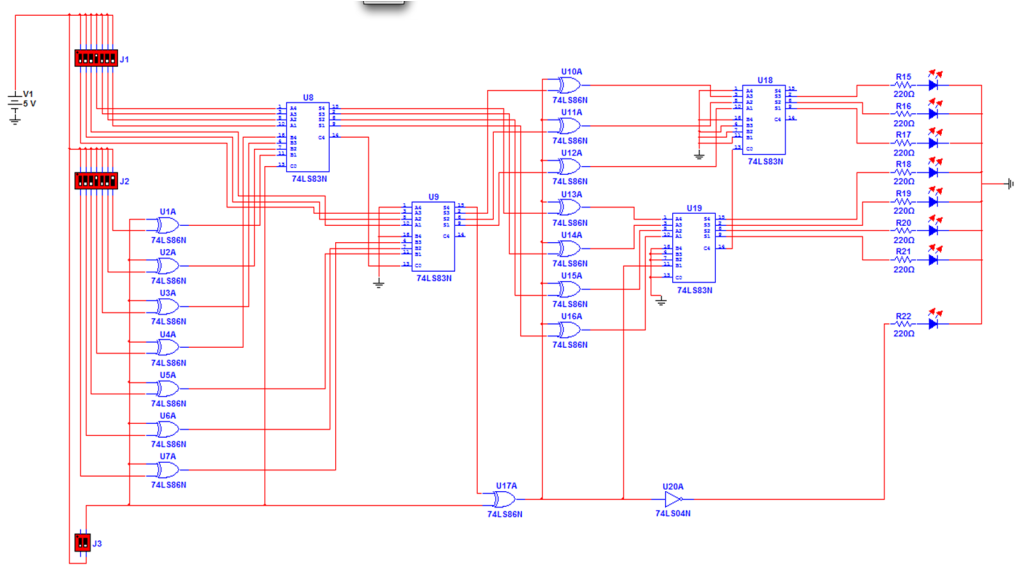Screen dimensions: 1023x574
Task: Click the '74LS86N' label under U10A
Action: click(x=570, y=100)
